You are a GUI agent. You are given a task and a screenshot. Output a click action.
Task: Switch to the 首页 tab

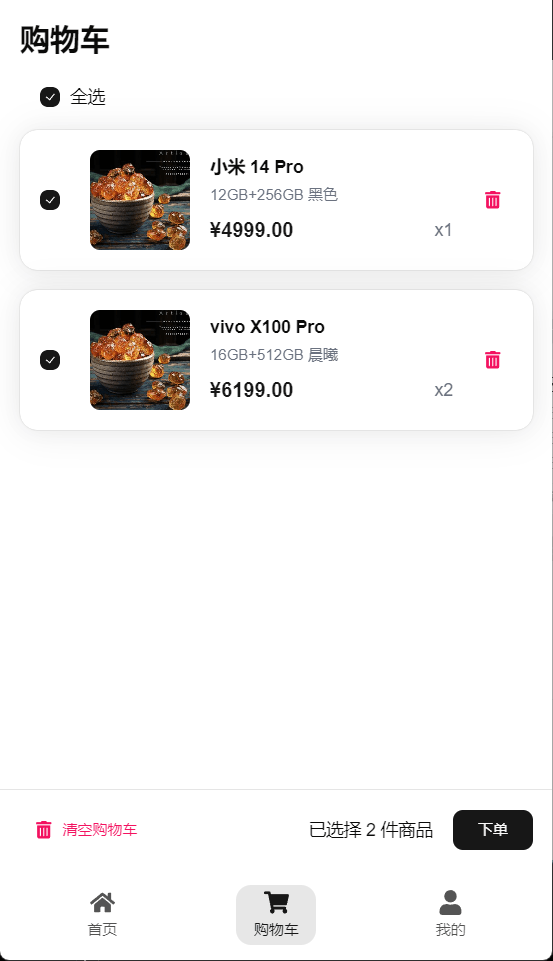coord(102,929)
